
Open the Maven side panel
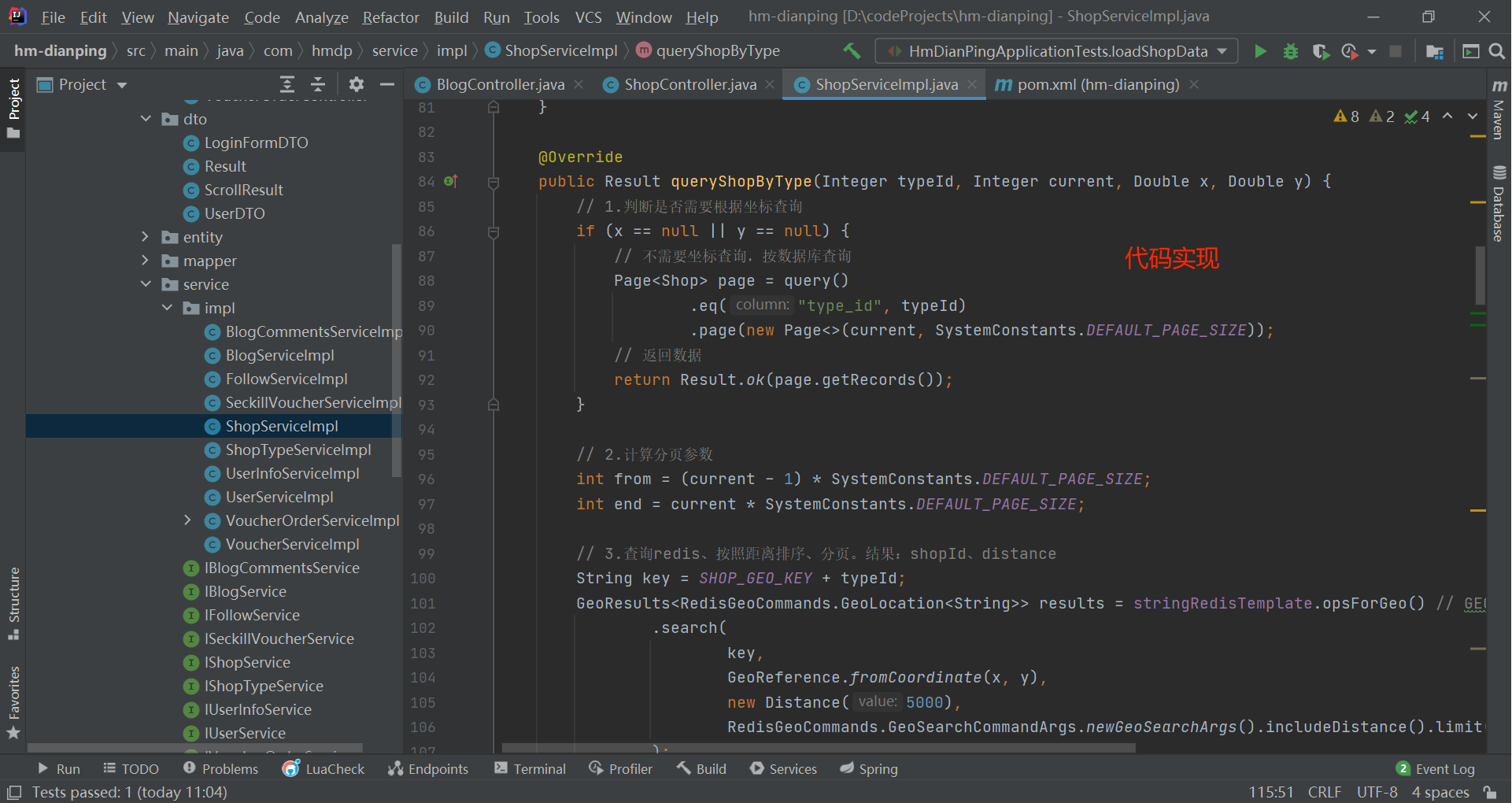1499,110
